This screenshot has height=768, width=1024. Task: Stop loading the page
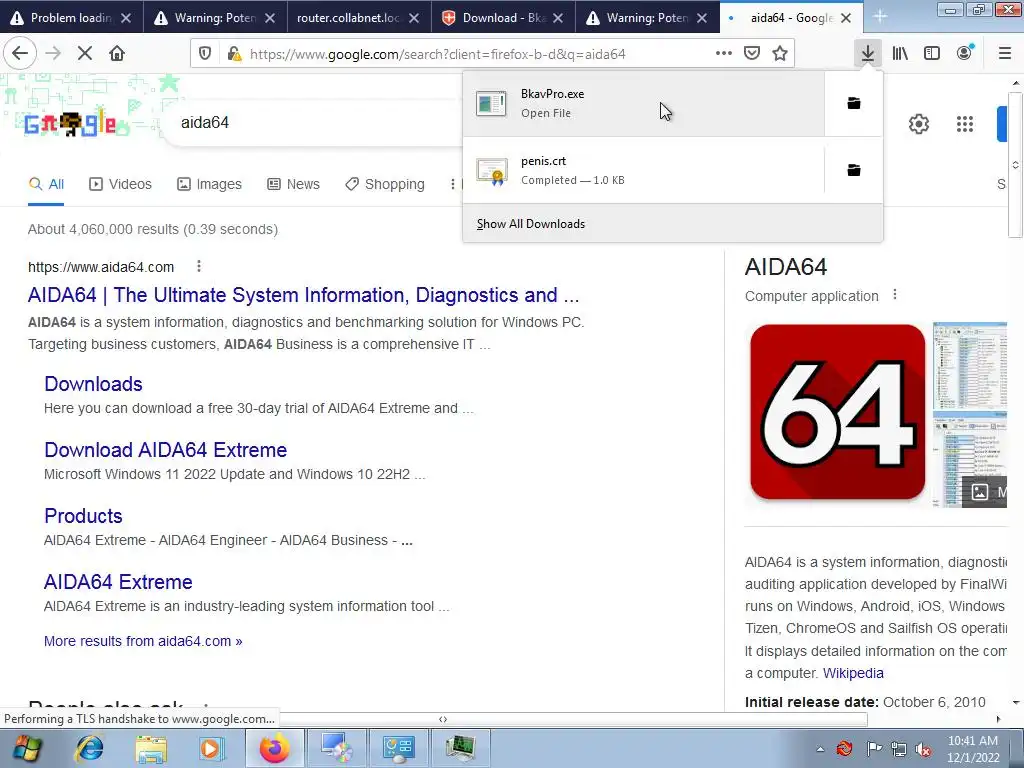coord(85,53)
